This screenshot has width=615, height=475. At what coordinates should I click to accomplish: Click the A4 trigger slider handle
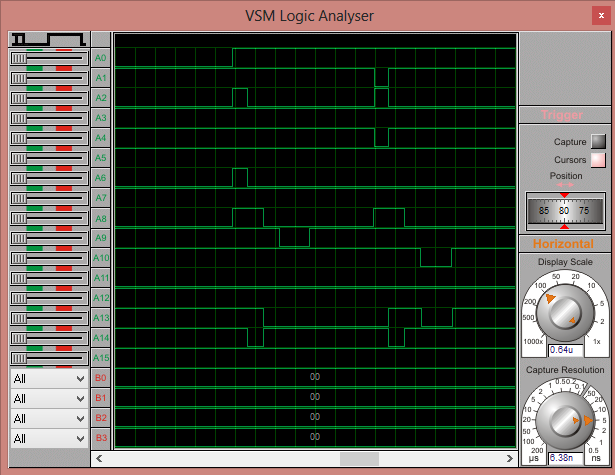pos(19,138)
